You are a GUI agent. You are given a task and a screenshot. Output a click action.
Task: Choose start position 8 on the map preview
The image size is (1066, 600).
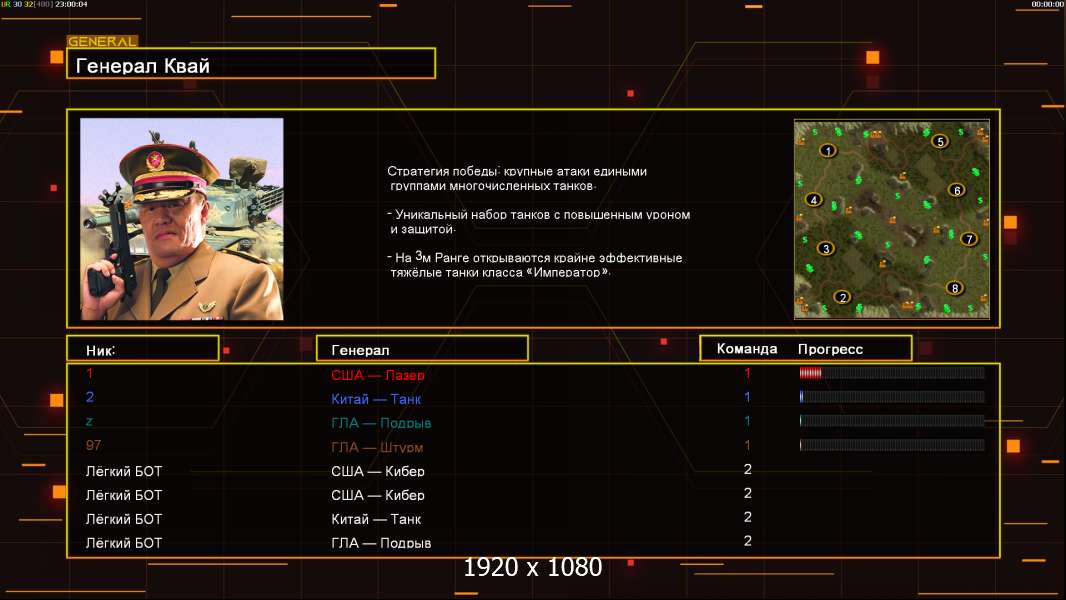point(955,288)
